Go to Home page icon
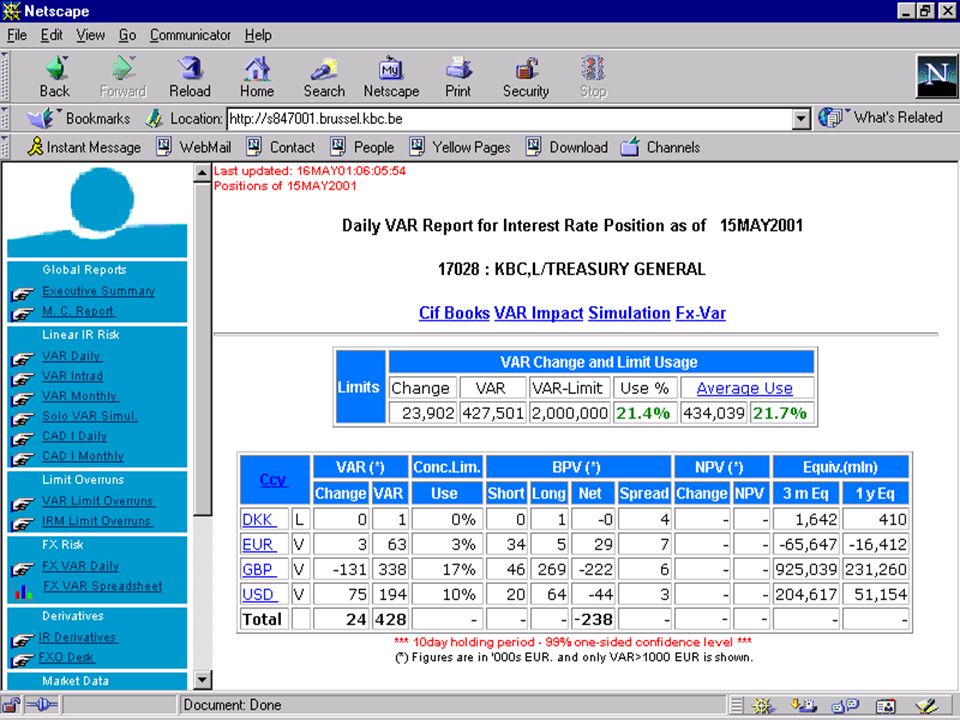The width and height of the screenshot is (960, 720). (x=257, y=76)
